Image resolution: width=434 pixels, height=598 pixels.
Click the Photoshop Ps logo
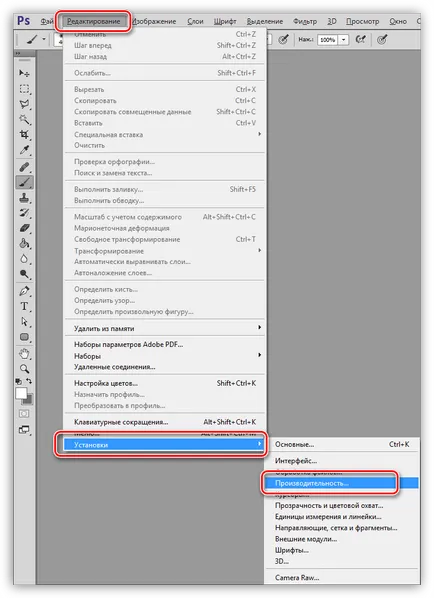click(x=24, y=21)
